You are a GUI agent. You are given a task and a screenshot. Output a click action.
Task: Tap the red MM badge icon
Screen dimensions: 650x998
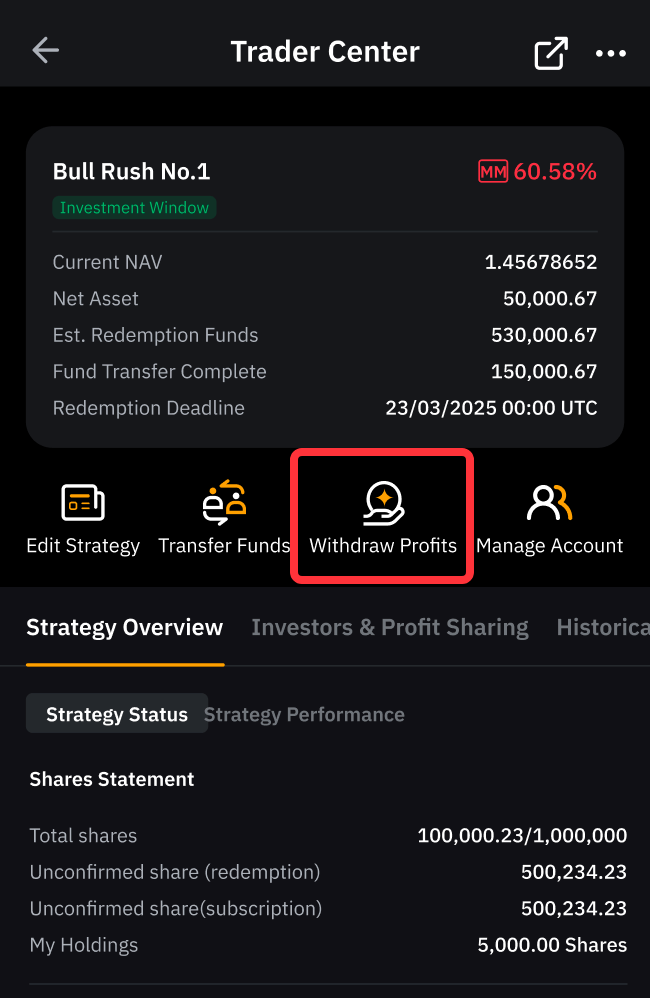tap(493, 171)
